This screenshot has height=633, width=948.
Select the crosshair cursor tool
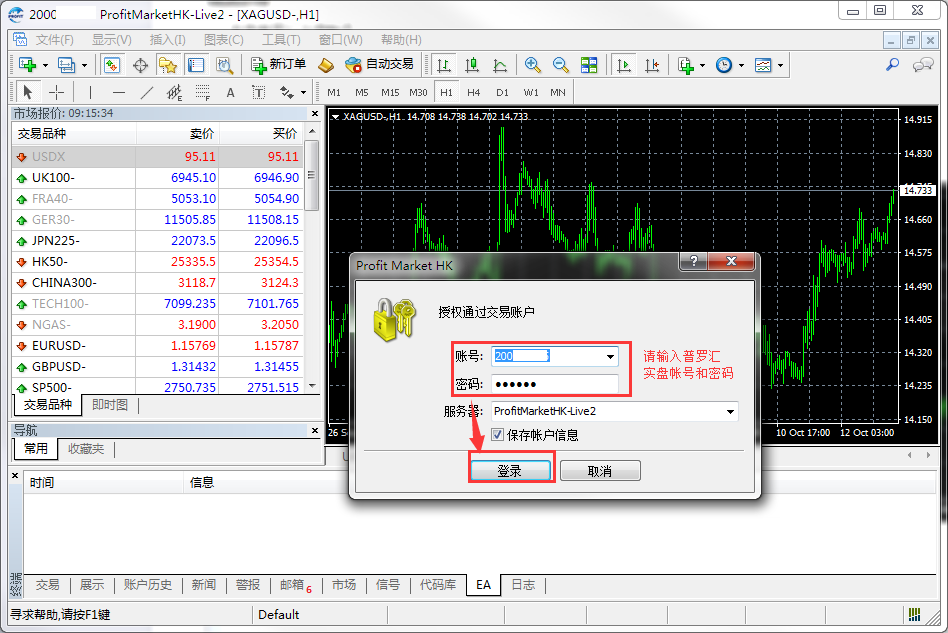tap(57, 93)
